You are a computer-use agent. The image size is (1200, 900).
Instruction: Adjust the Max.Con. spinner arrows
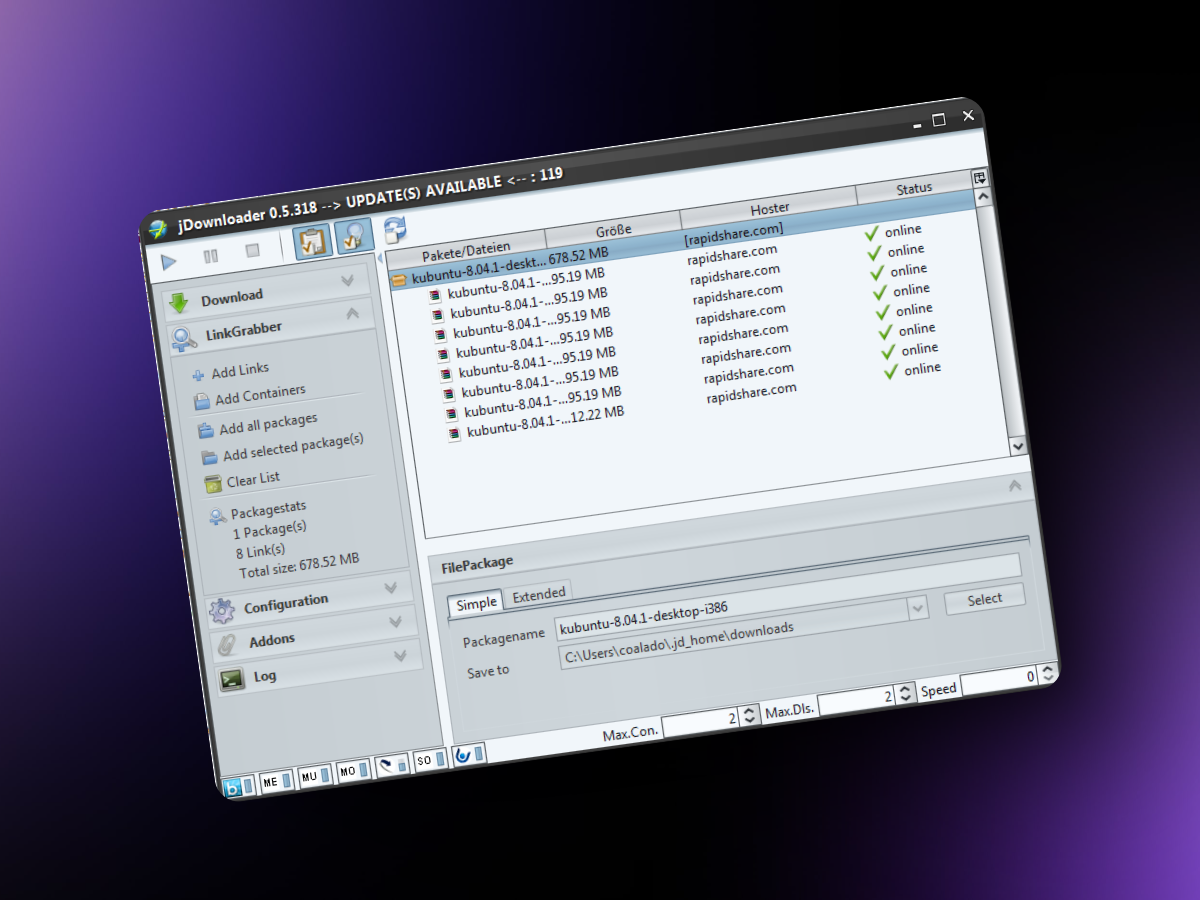750,715
